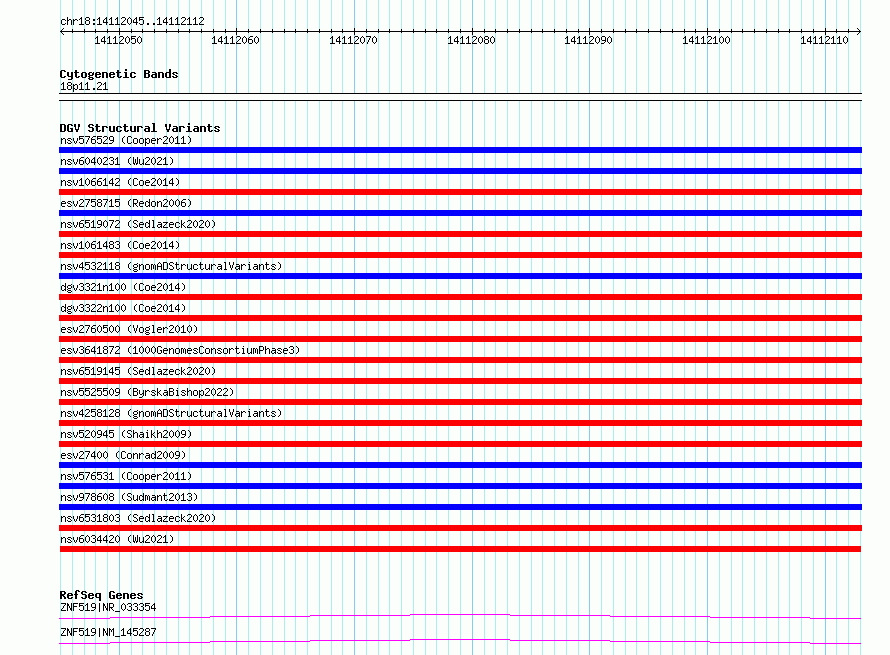Select the 18p11.21 band label
The width and height of the screenshot is (890, 655).
click(84, 86)
